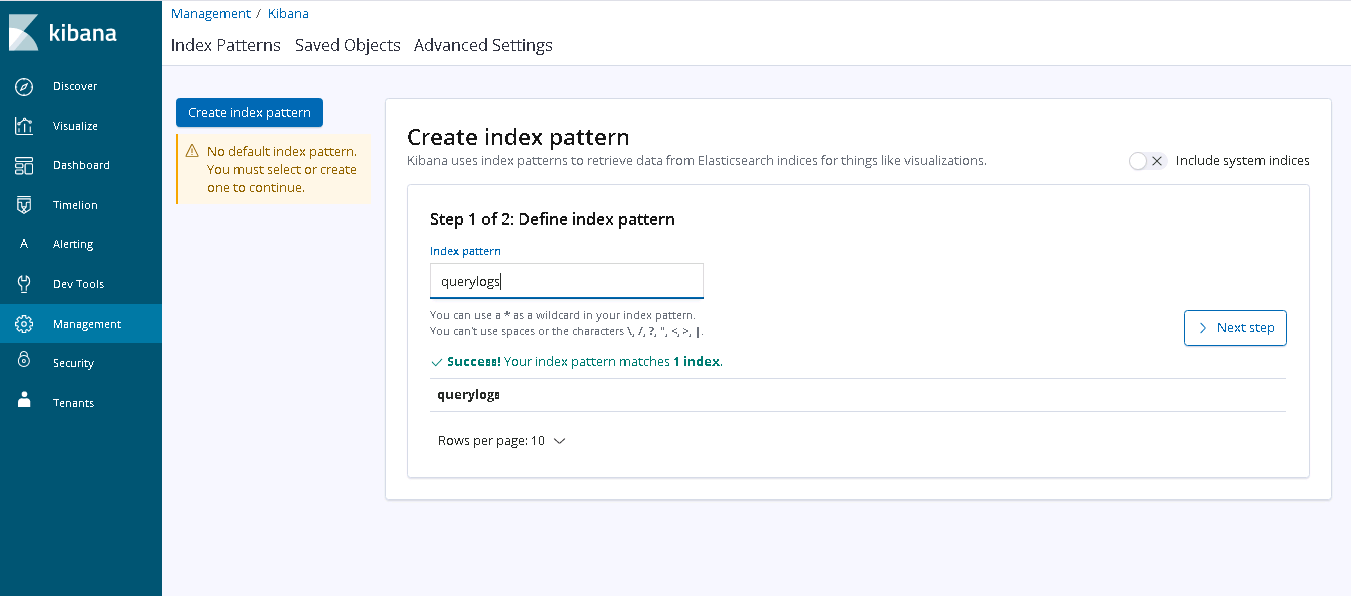This screenshot has height=596, width=1351.
Task: Open Discover via compass icon
Action: (x=24, y=86)
